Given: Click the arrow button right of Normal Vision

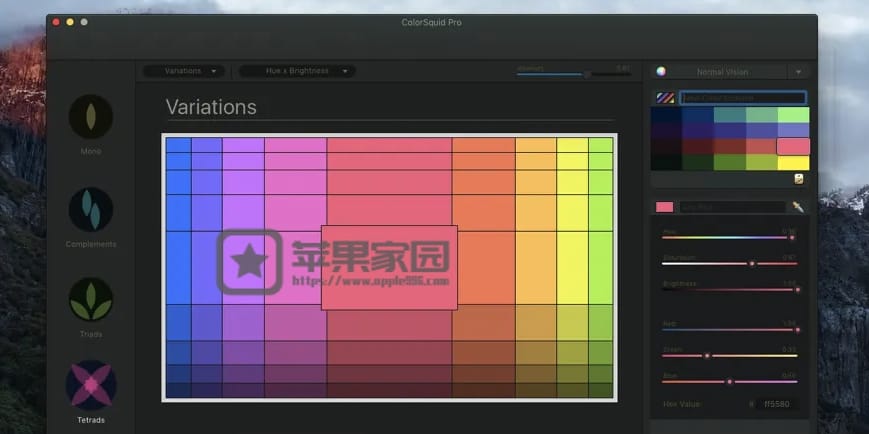Looking at the screenshot, I should [x=799, y=72].
